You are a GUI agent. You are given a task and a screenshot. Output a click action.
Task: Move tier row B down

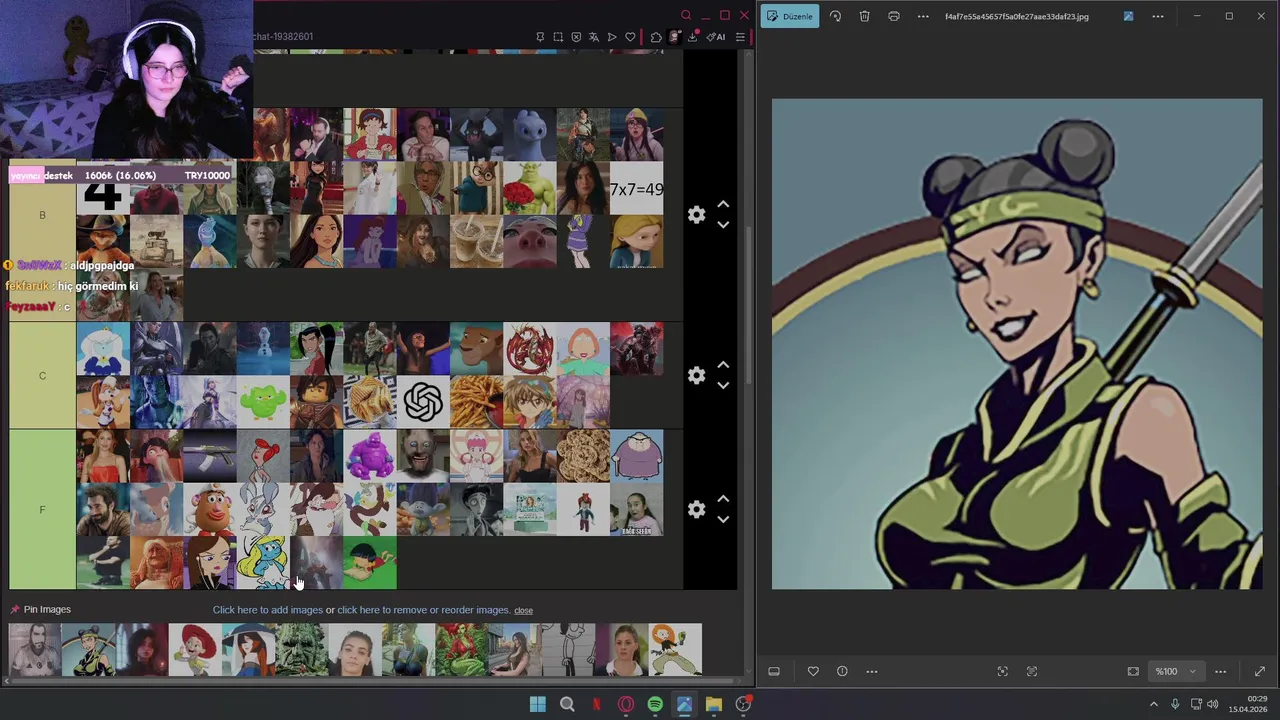click(723, 225)
